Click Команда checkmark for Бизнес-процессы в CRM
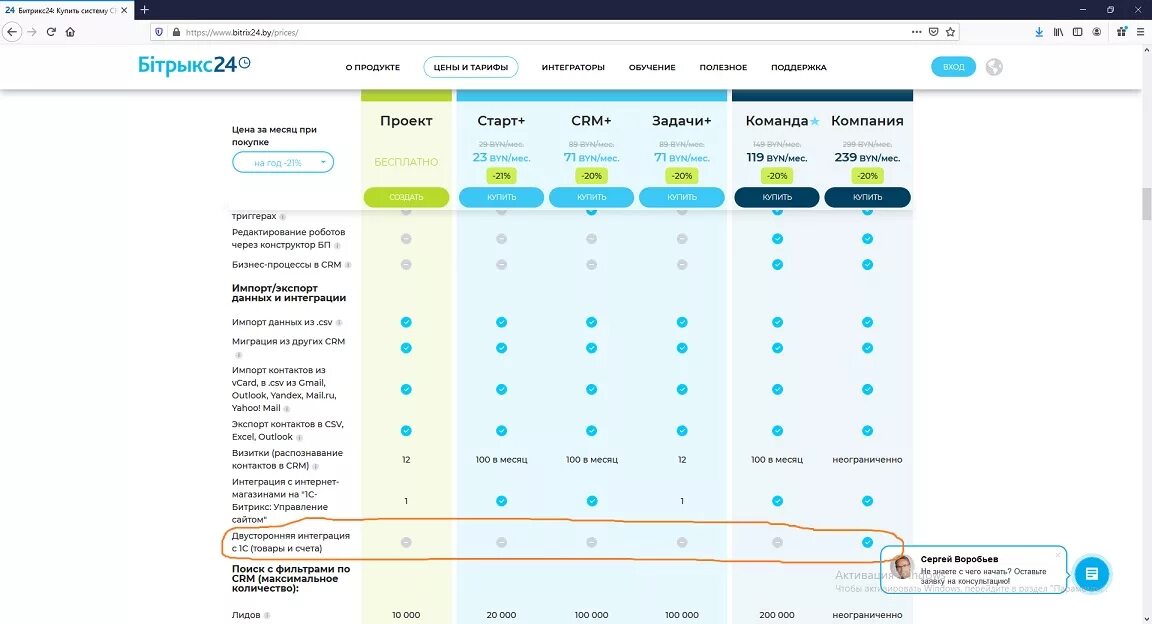Viewport: 1152px width, 624px height. (777, 265)
